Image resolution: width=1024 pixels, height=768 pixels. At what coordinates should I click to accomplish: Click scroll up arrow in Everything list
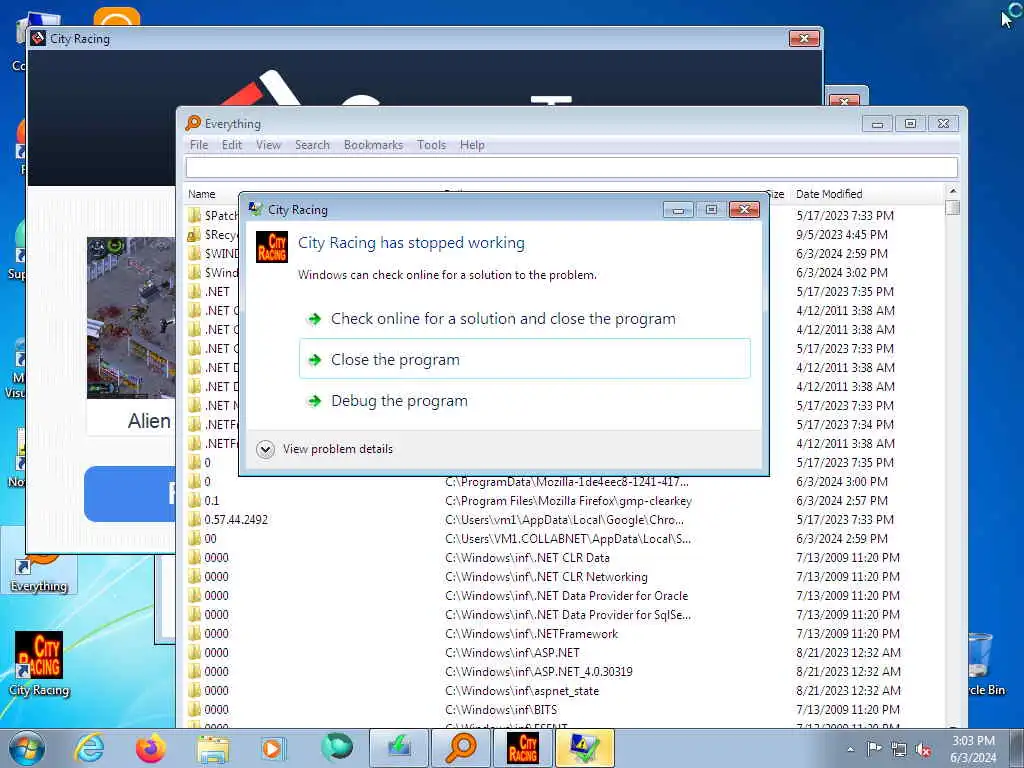(953, 191)
